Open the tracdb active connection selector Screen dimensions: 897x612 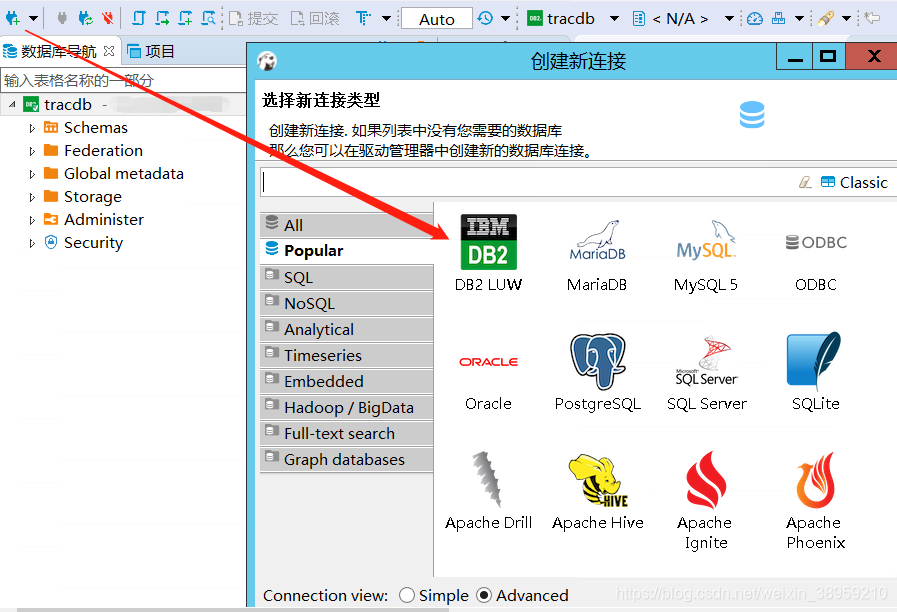pyautogui.click(x=573, y=19)
